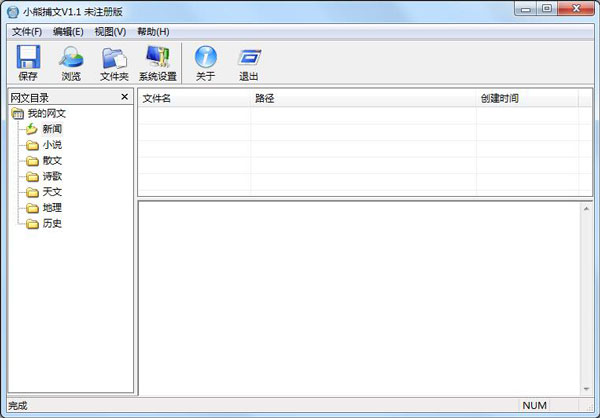Select the 我的网文 tree label
Image resolution: width=600 pixels, height=418 pixels.
(47, 113)
